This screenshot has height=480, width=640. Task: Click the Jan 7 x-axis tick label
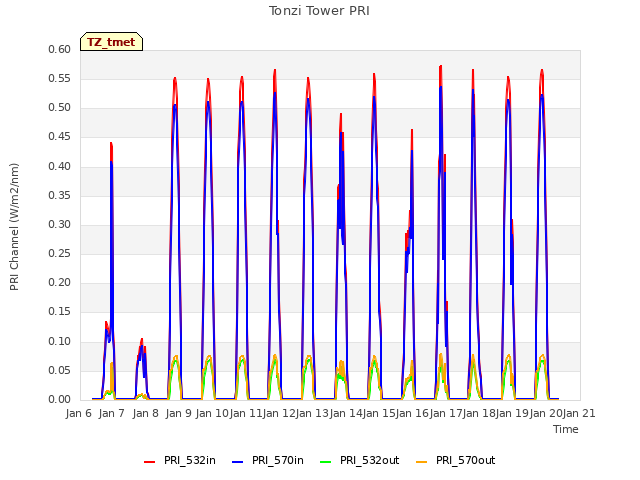[x=112, y=413]
